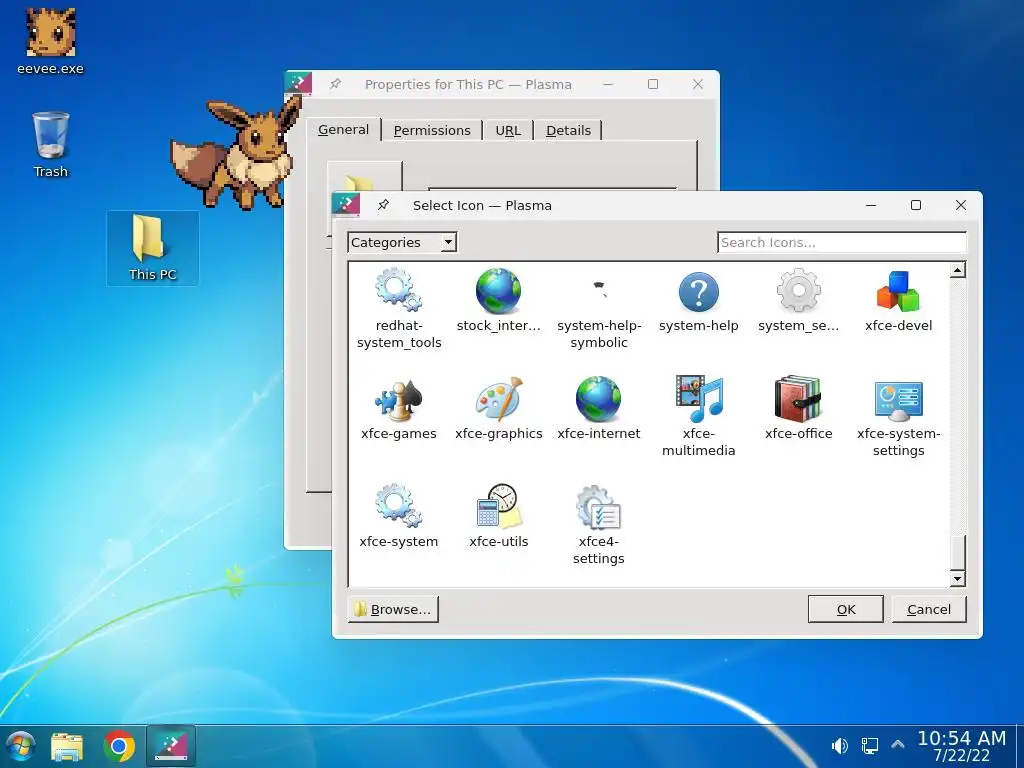Open Chrome from the taskbar
1024x768 pixels.
pos(119,746)
